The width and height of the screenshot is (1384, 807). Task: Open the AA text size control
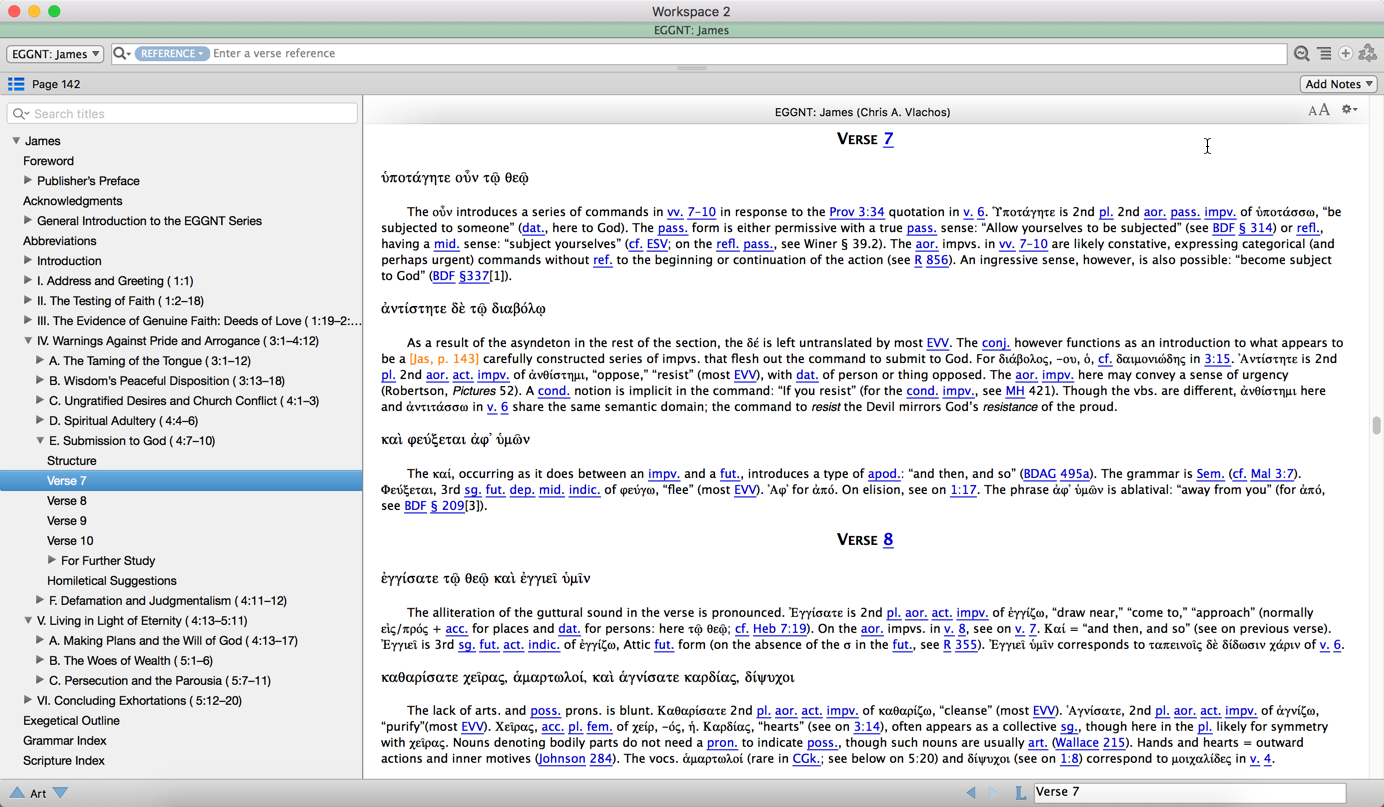[1319, 110]
